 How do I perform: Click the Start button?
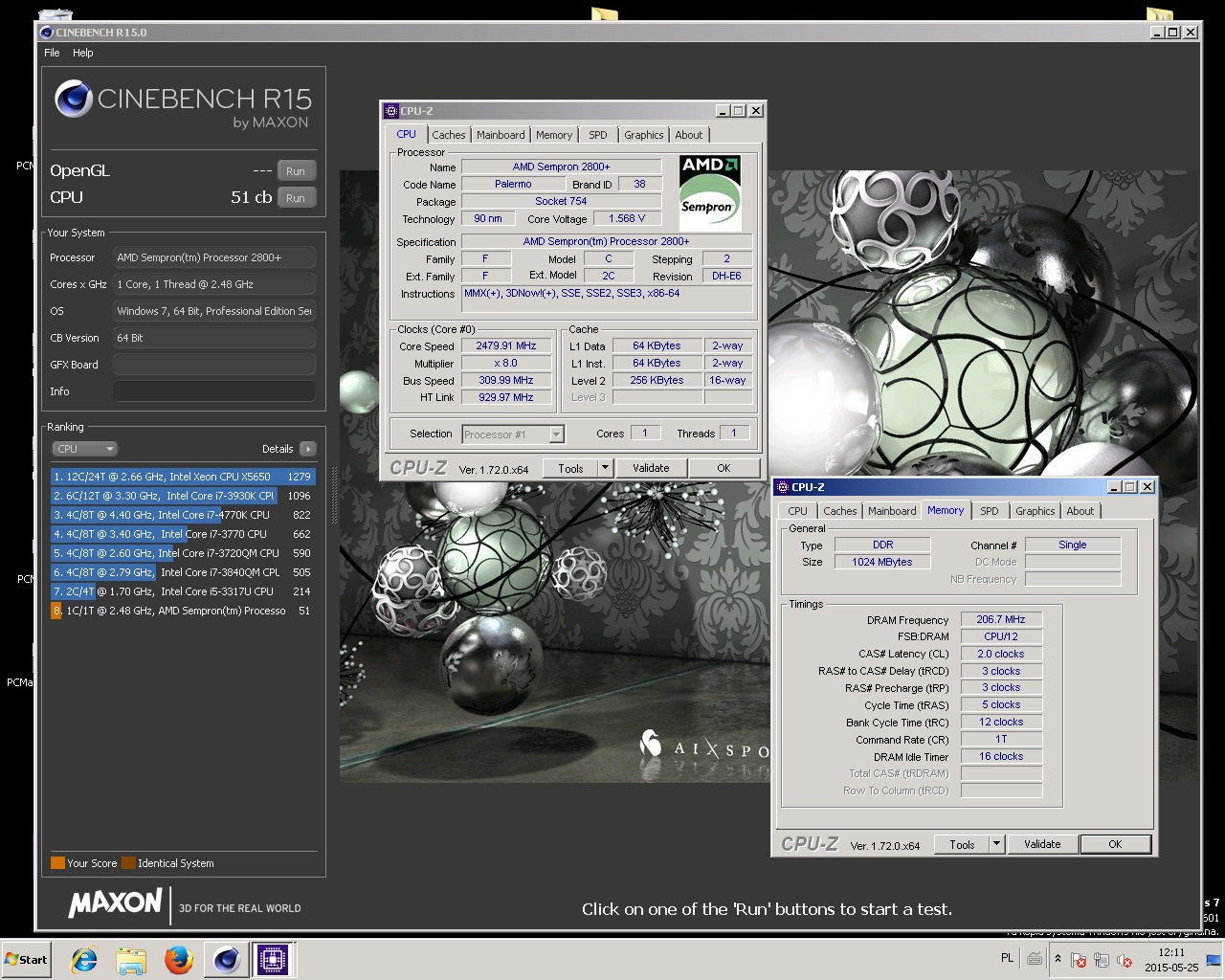click(x=26, y=959)
